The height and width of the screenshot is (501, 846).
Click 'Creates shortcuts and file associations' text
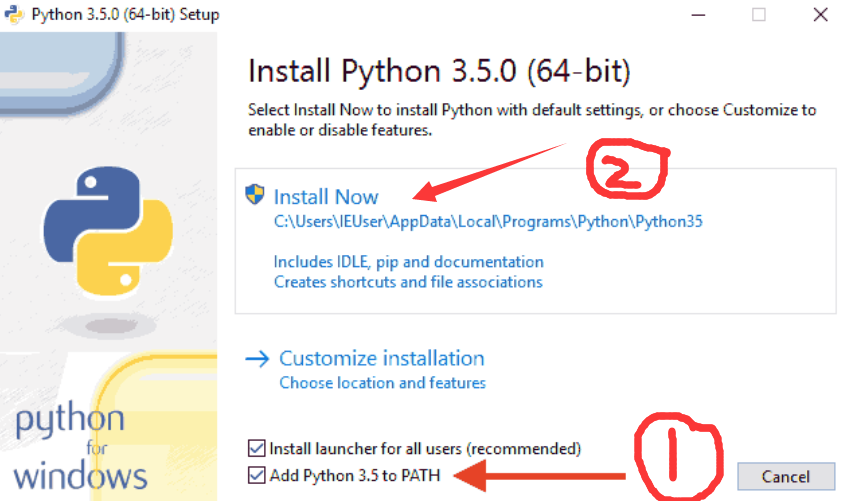pos(408,282)
